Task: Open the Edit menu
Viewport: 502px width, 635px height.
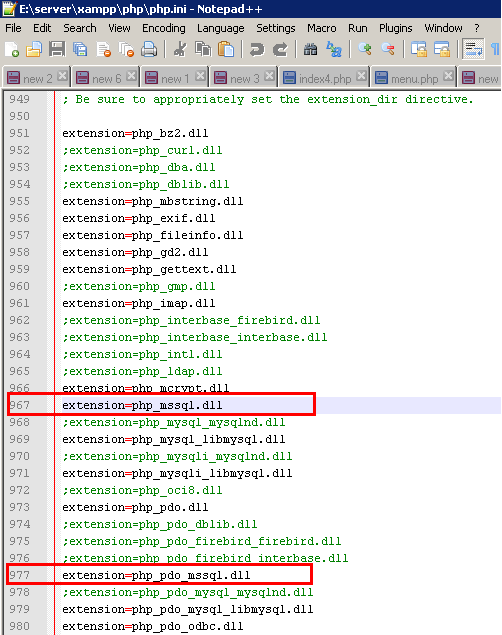Action: point(42,28)
